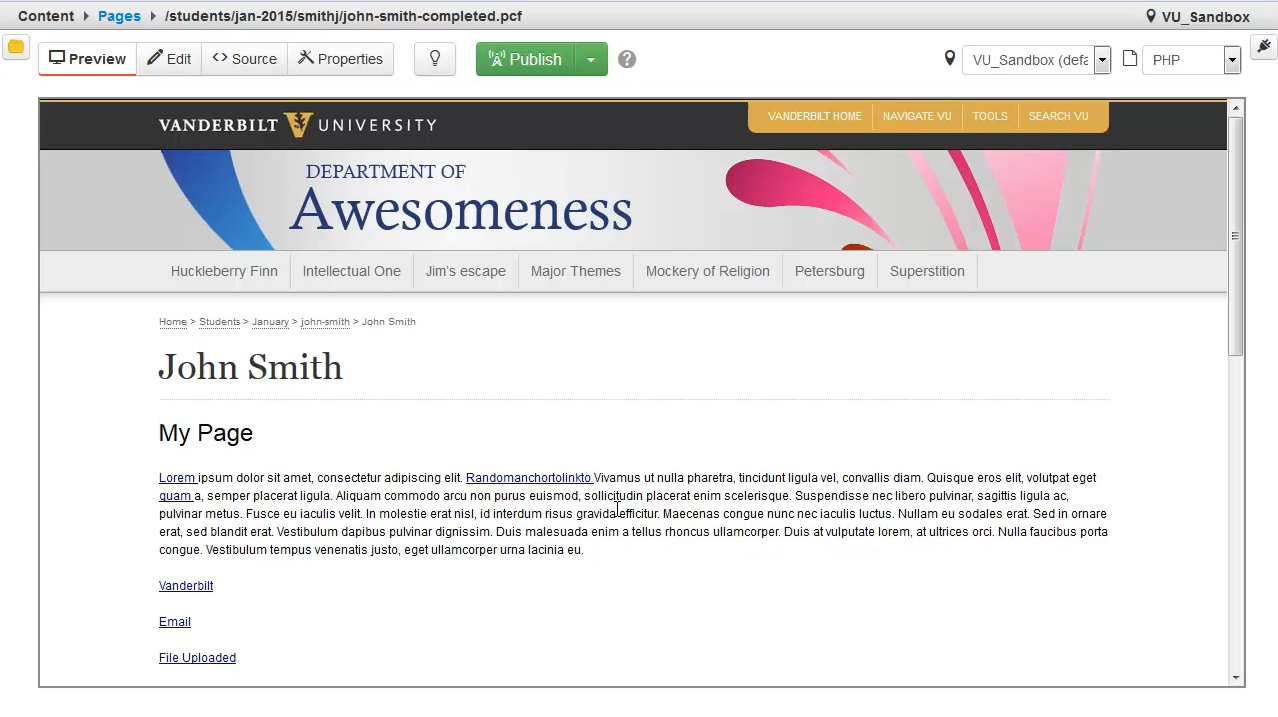The width and height of the screenshot is (1278, 717).
Task: Click the lightbulb page check icon
Action: tap(435, 59)
